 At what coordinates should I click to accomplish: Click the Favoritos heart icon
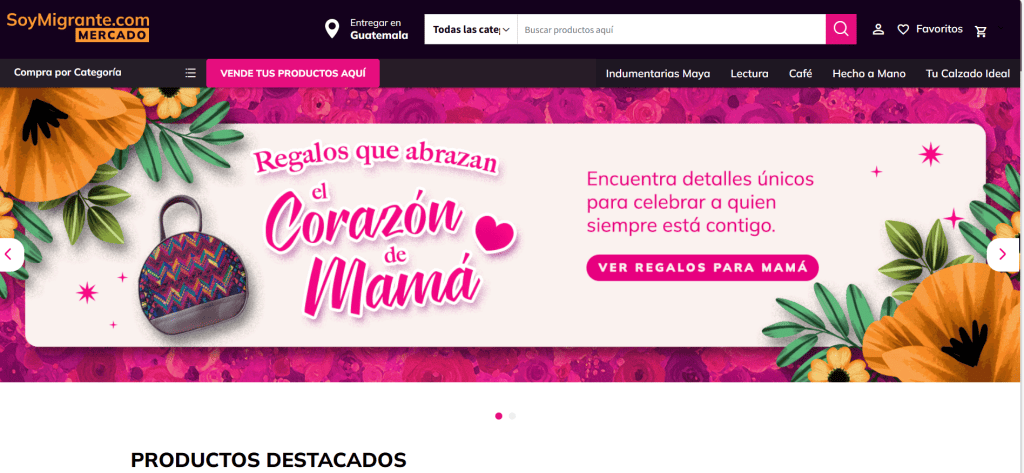point(903,29)
